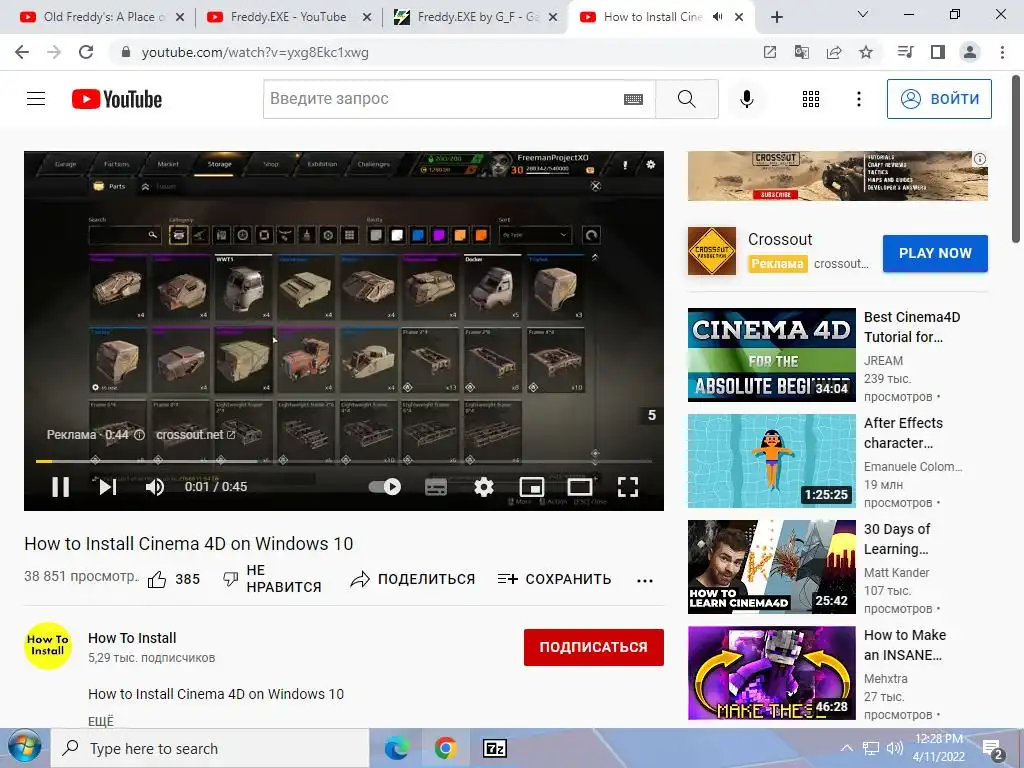1024x768 pixels.
Task: Open the on-screen keyboard in search box
Action: [633, 99]
